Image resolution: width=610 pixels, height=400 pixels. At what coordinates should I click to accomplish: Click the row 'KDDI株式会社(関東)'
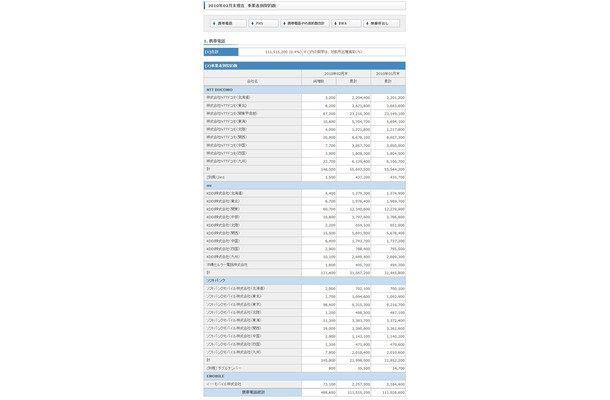pos(305,209)
